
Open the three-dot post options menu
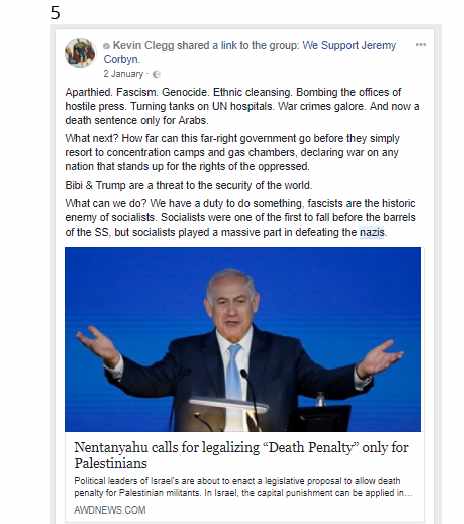tap(421, 44)
